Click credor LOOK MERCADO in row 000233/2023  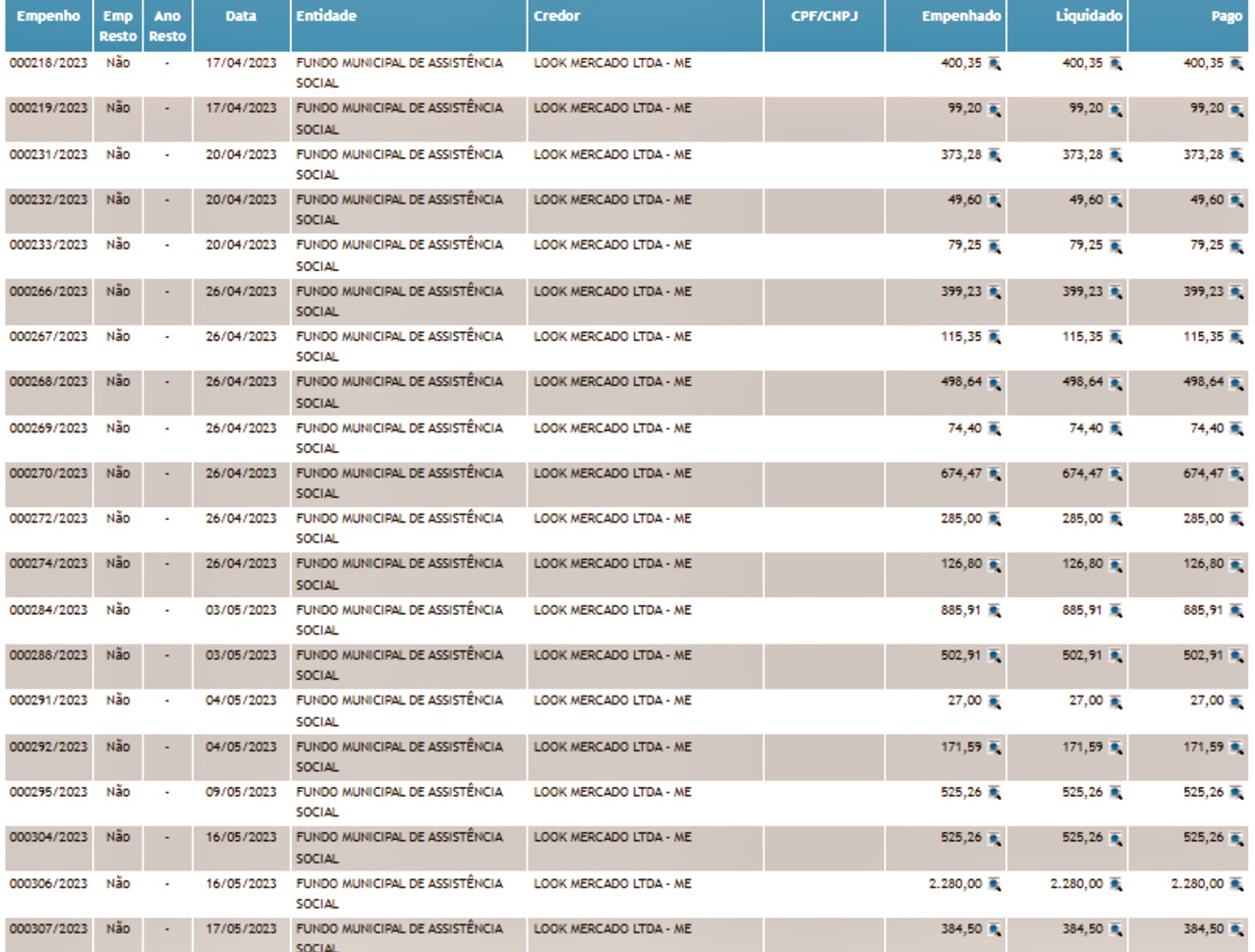612,245
